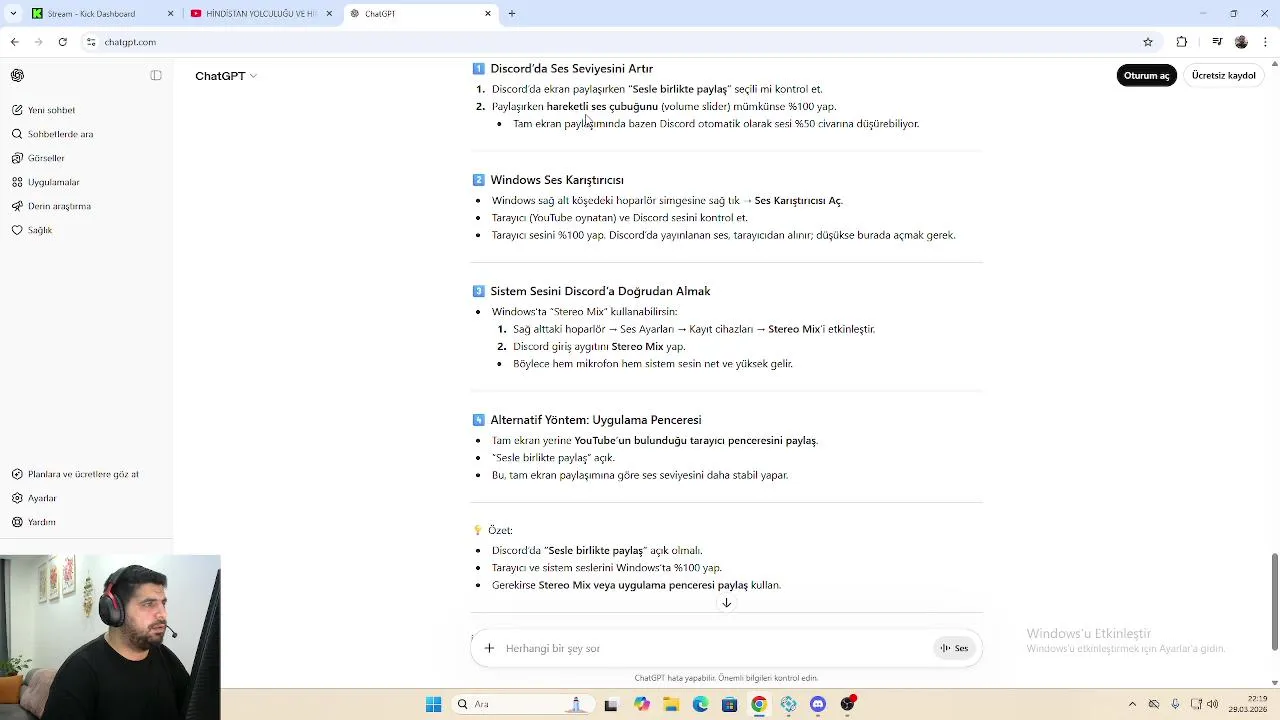Screen dimensions: 1280x720
Task: Click the webcam overlay thumbnail
Action: tap(110, 637)
